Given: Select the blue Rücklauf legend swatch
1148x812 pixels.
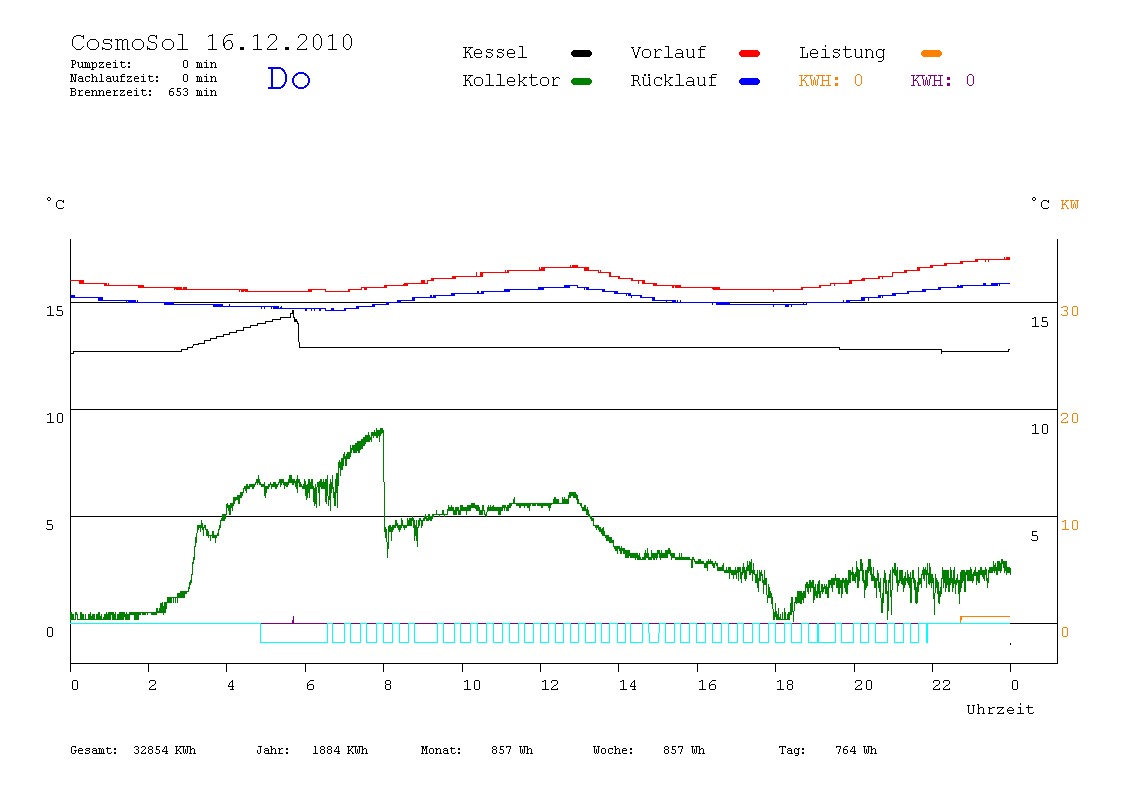Looking at the screenshot, I should [750, 81].
